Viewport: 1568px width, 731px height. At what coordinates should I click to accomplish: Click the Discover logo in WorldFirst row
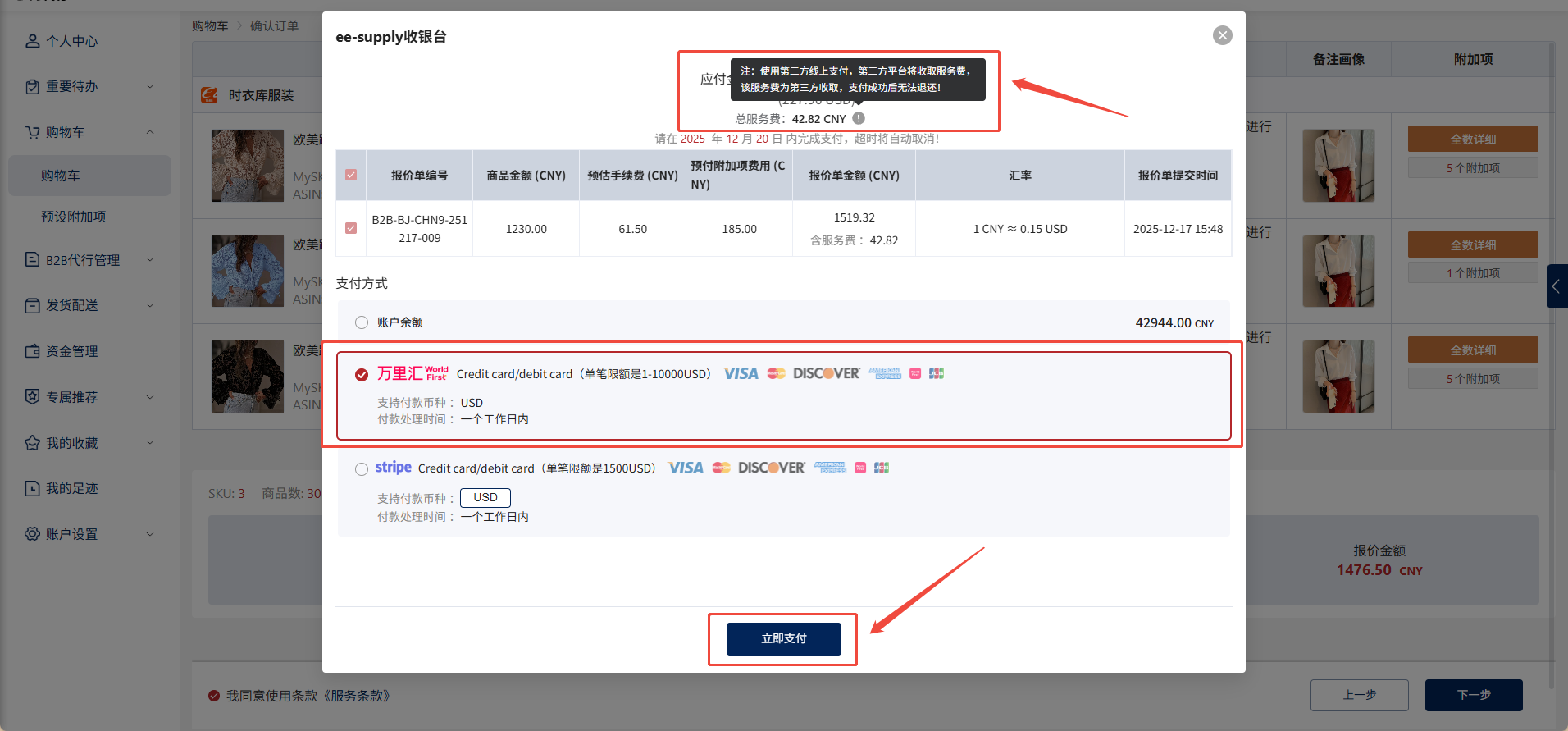coord(826,373)
